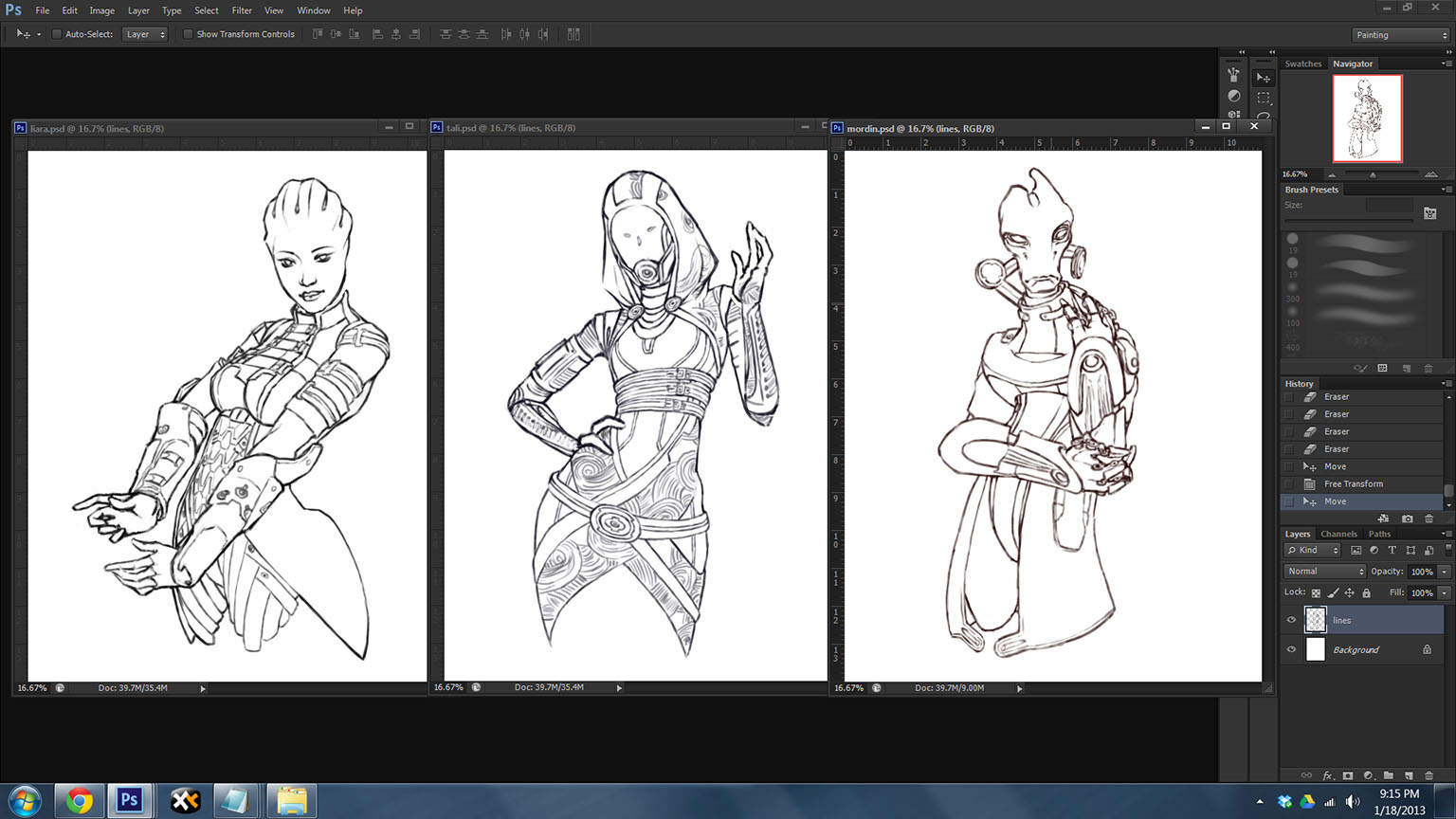This screenshot has width=1456, height=819.
Task: Click the Navigator zoom slider handle
Action: (1373, 174)
